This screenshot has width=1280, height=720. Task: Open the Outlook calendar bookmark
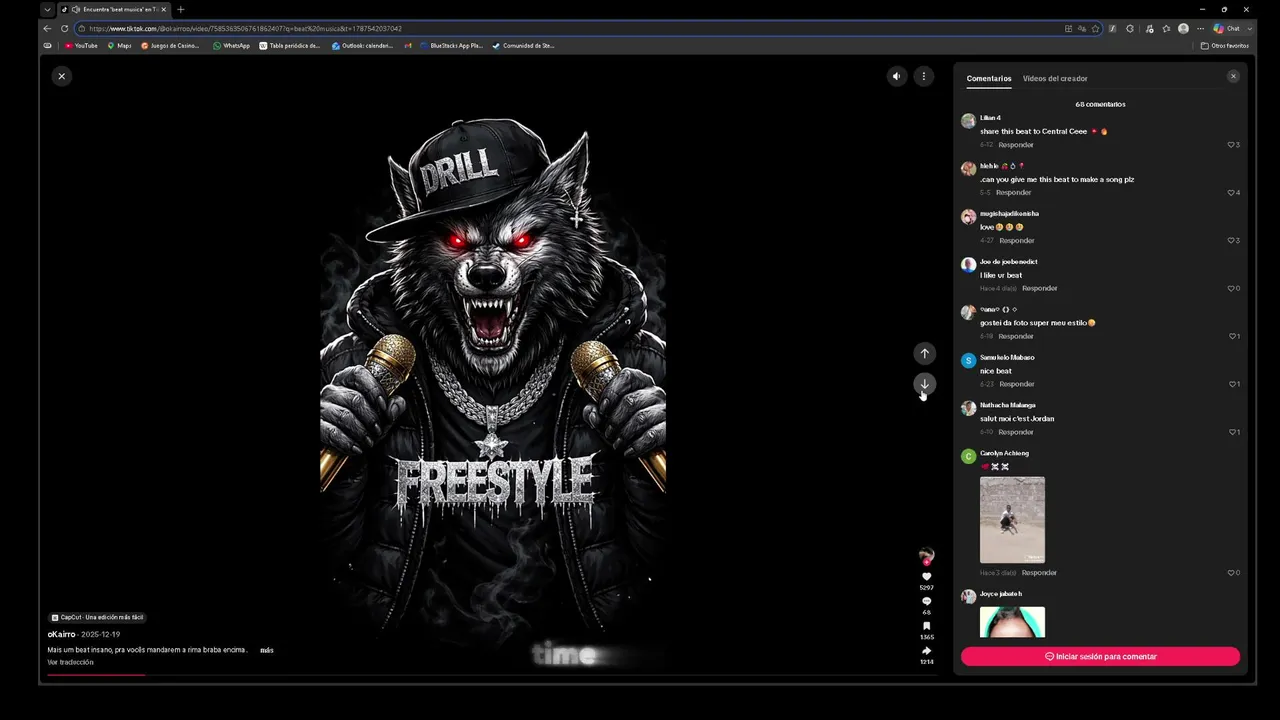point(362,46)
